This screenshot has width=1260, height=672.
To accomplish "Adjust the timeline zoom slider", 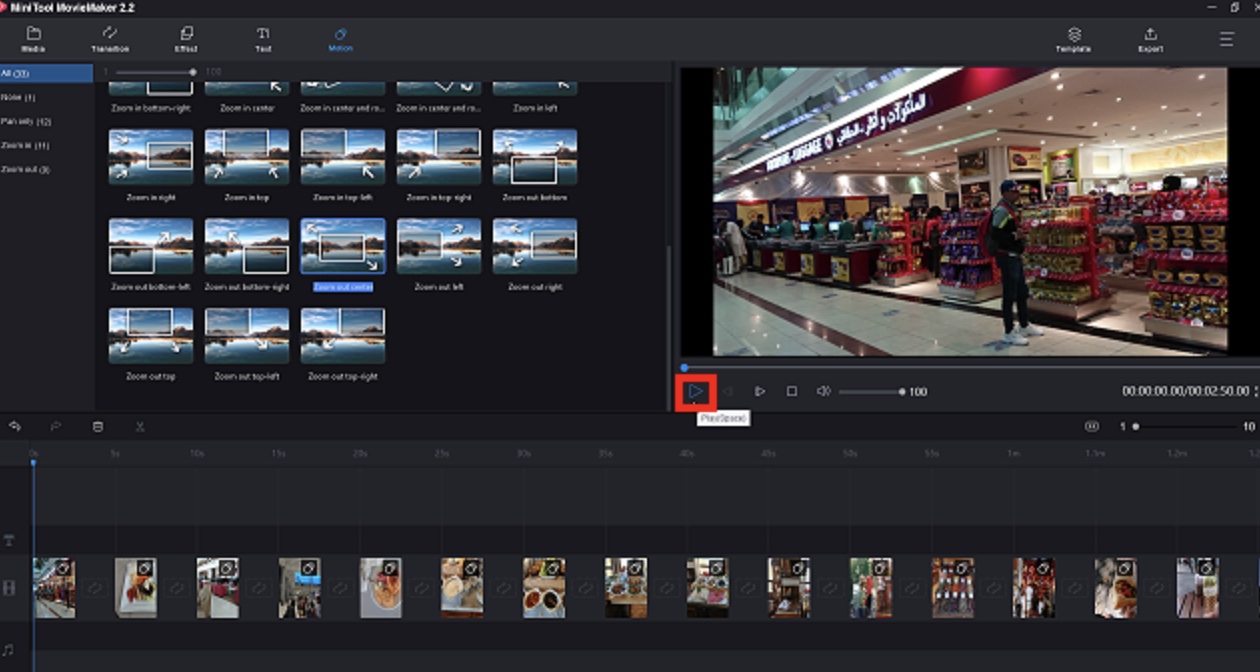I will pos(1185,426).
